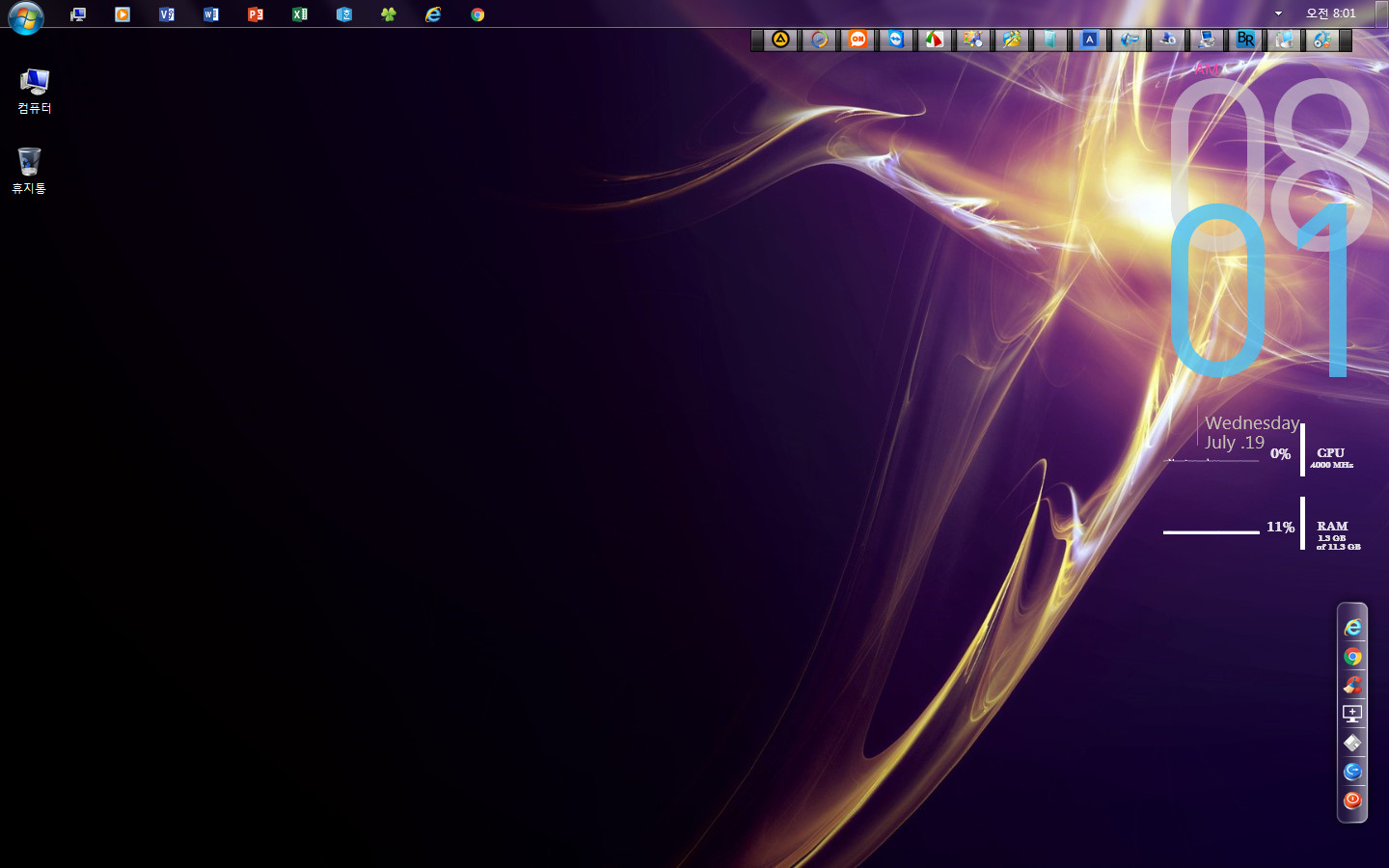
Task: Click the large blue 01 minute digits
Action: pyautogui.click(x=1261, y=289)
